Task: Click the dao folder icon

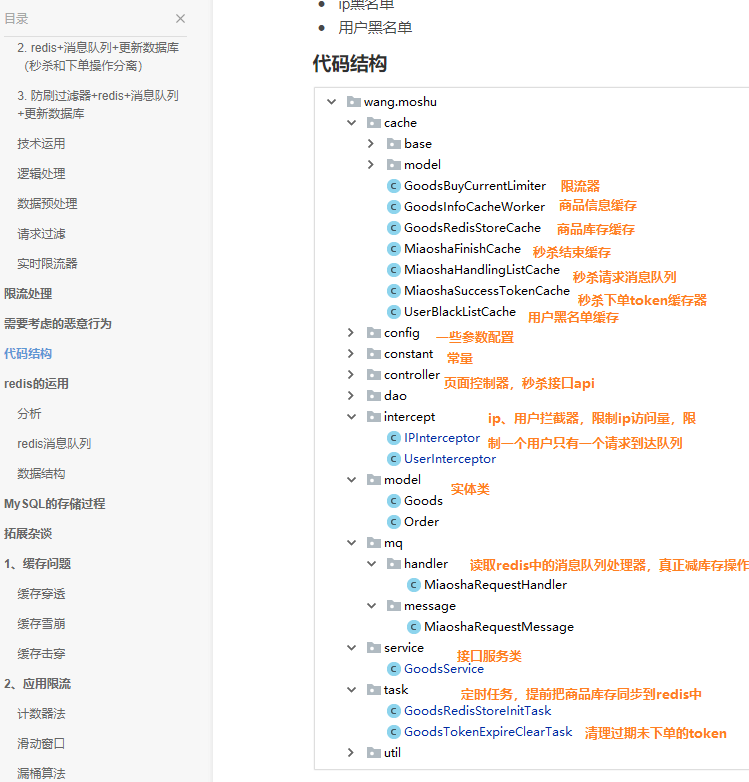Action: (x=374, y=395)
